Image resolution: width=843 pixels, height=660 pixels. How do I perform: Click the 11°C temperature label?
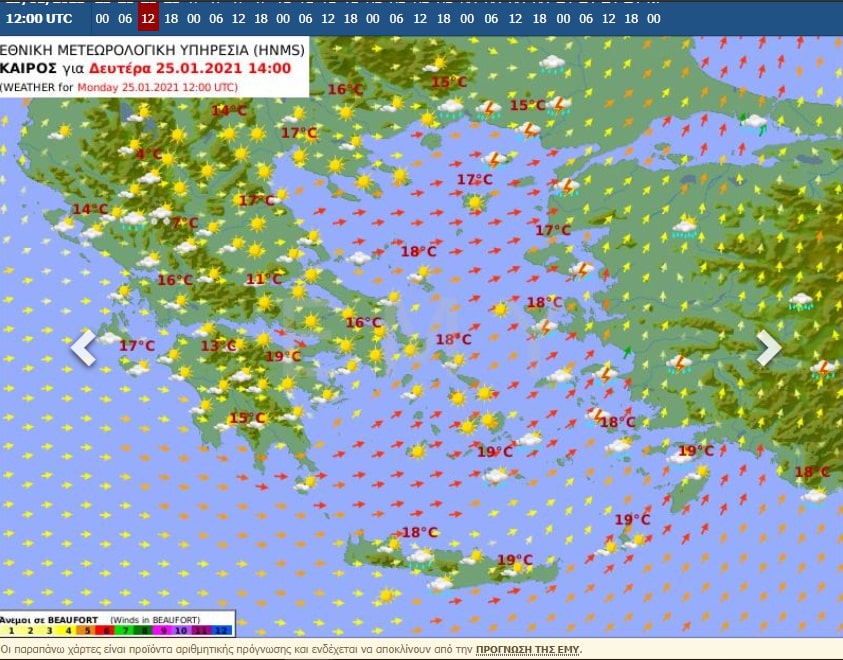(263, 279)
